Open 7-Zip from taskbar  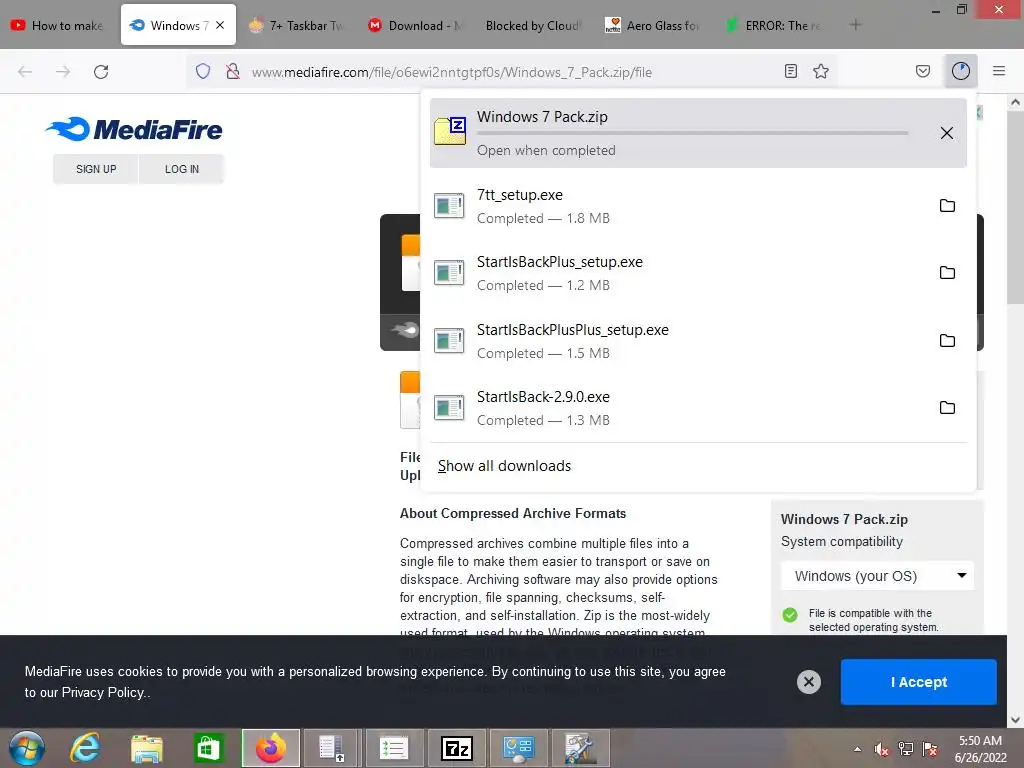(x=457, y=748)
